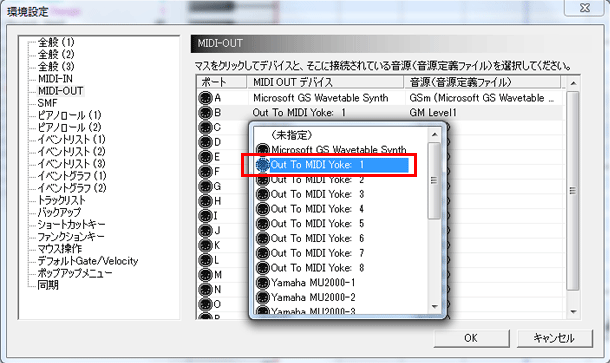Click ポート column header
Image resolution: width=610 pixels, height=363 pixels.
[221, 82]
